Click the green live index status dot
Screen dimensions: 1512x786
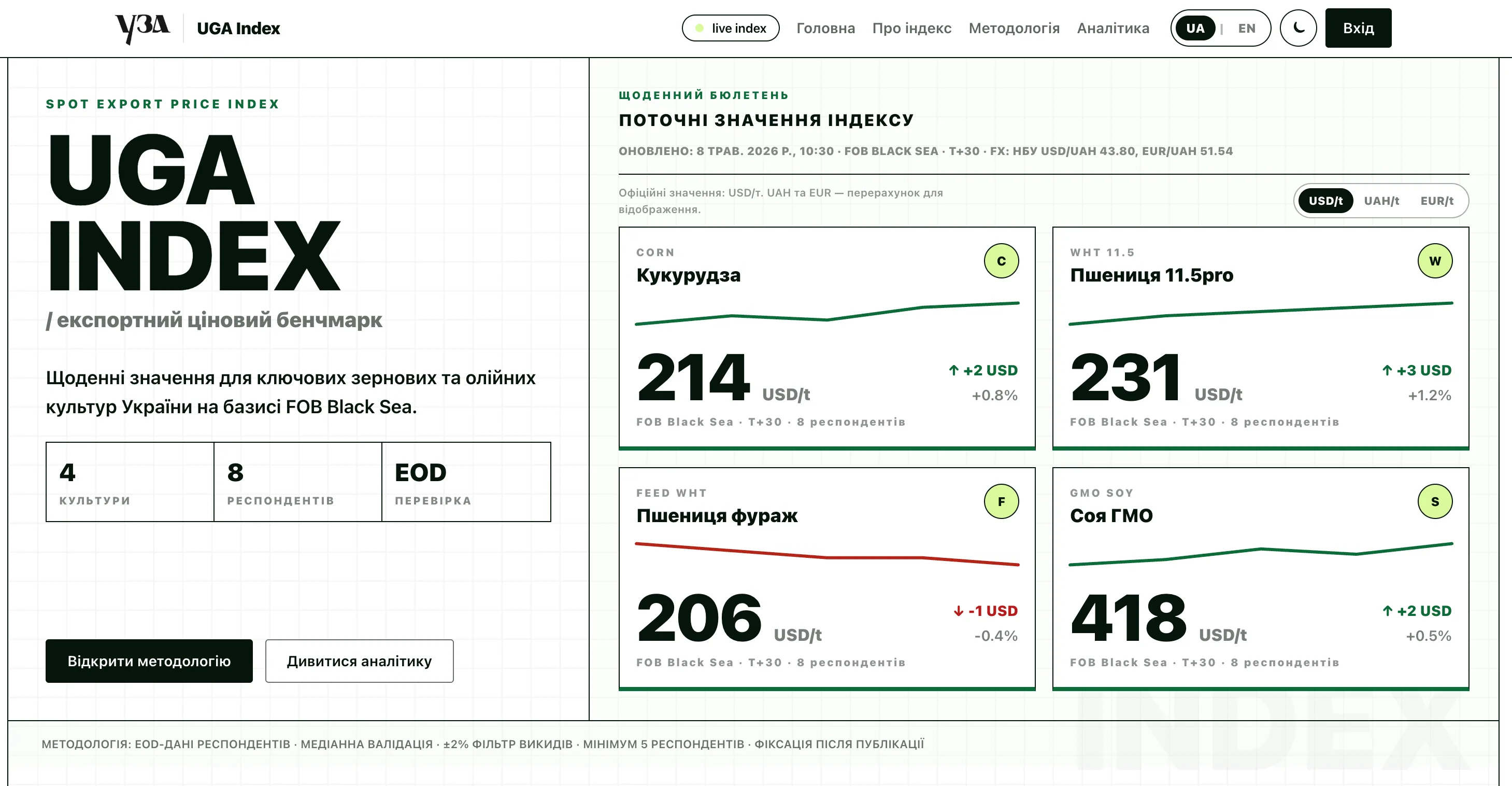pyautogui.click(x=700, y=28)
